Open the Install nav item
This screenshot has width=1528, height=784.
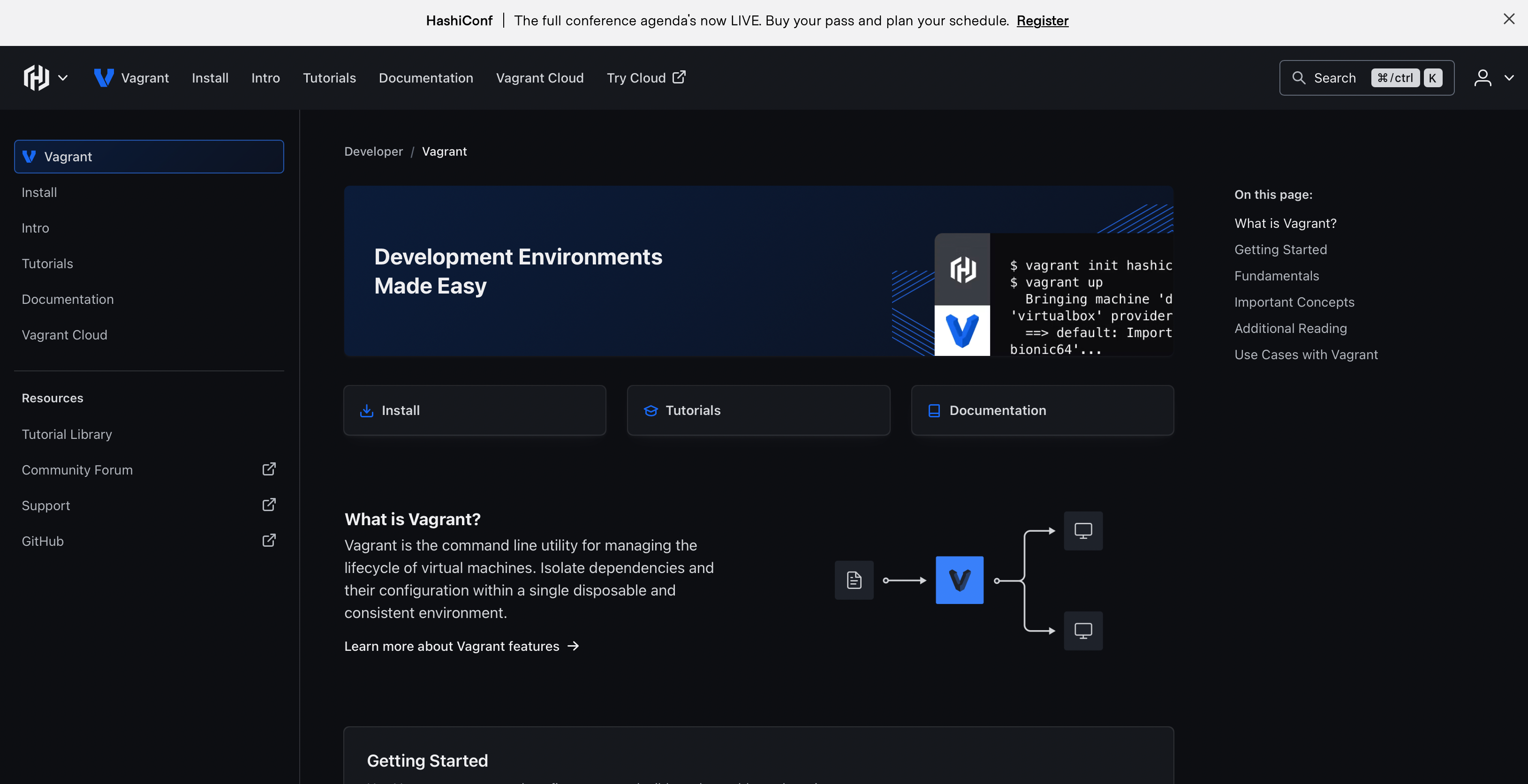coord(210,78)
